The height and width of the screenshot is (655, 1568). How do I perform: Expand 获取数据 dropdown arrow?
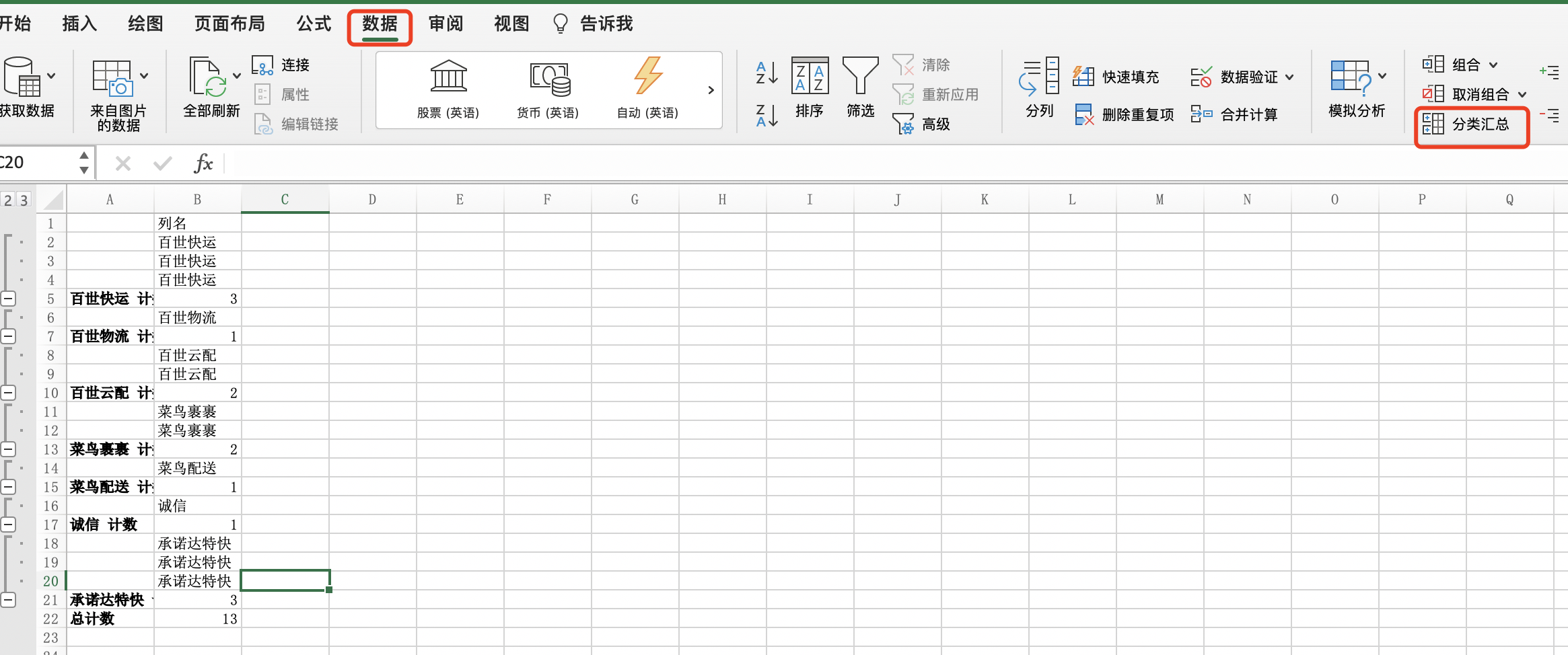tap(51, 76)
